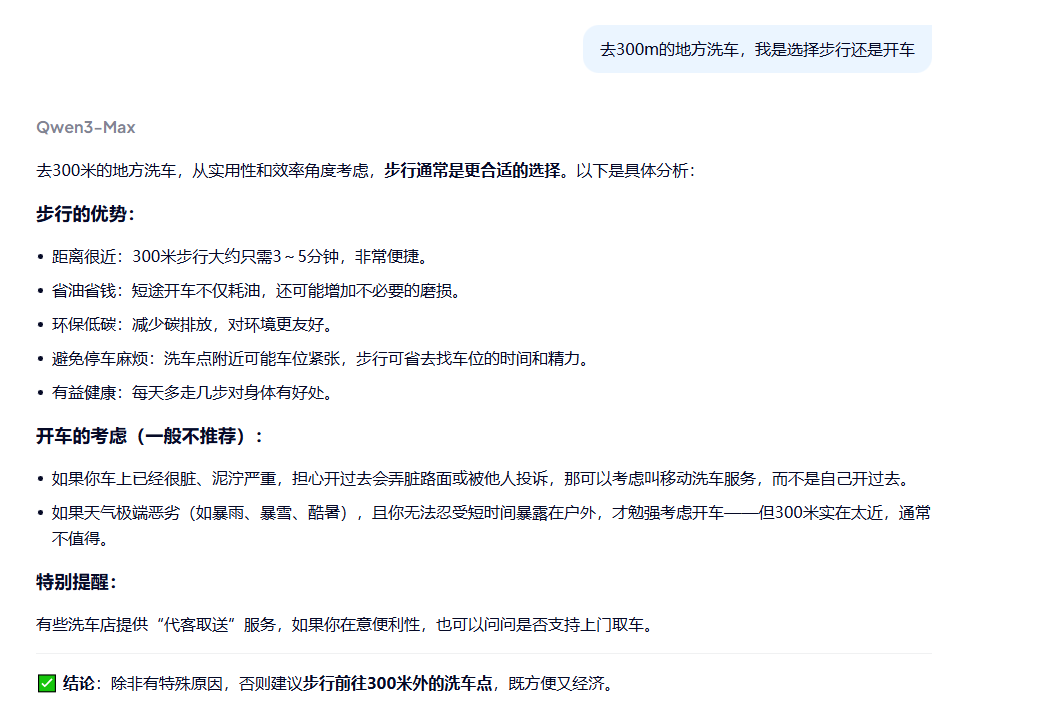The image size is (1041, 705).
Task: Click the Qwen3-Max model name label
Action: coord(86,128)
